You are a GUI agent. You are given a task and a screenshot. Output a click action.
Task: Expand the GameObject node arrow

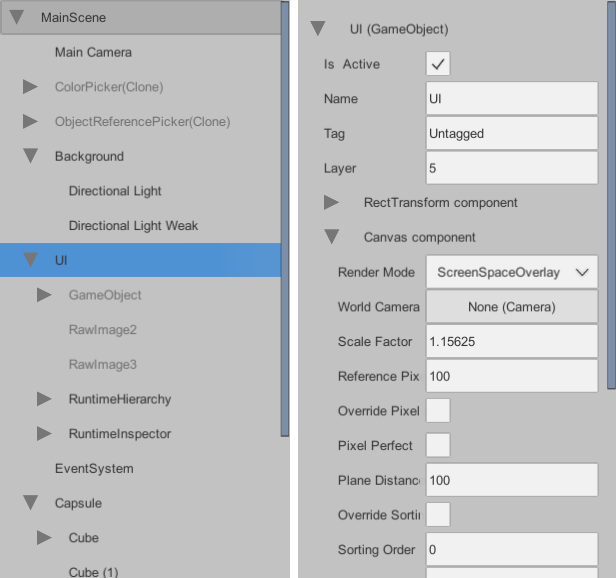tap(44, 295)
